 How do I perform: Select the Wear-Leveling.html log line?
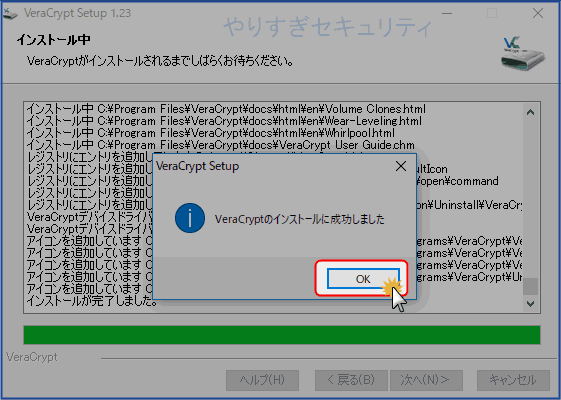pos(224,121)
